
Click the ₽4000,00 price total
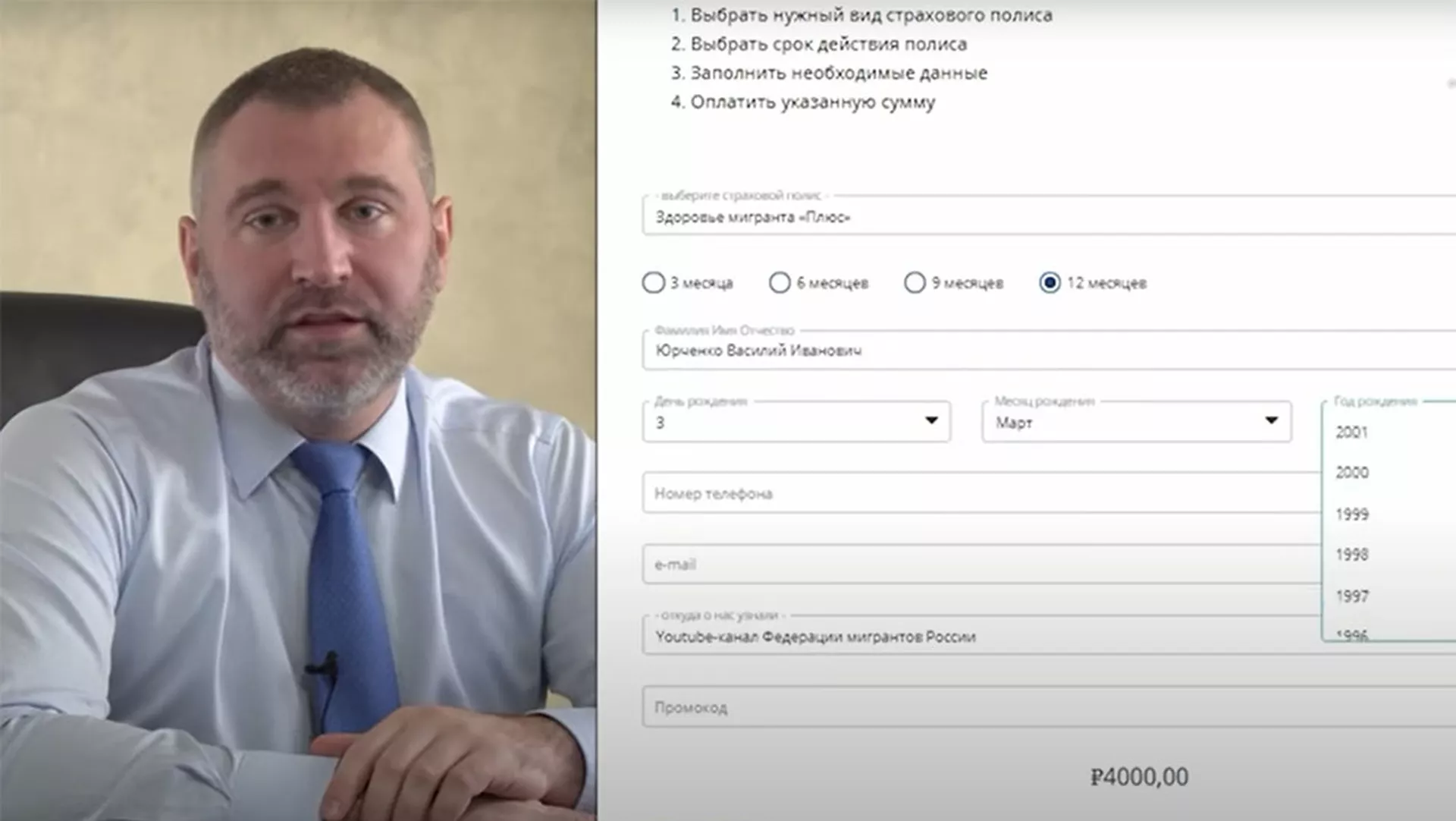(1139, 776)
